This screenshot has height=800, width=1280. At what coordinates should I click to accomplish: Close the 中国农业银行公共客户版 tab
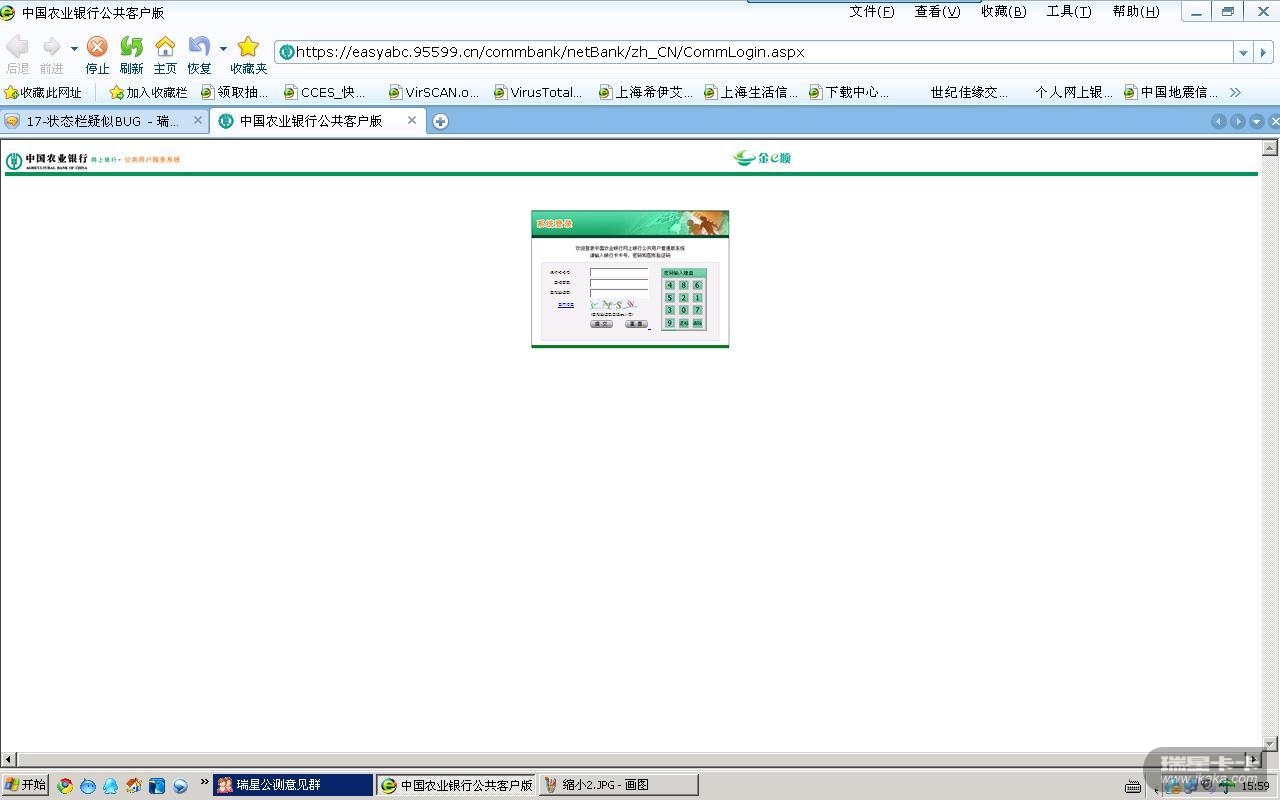[x=411, y=120]
